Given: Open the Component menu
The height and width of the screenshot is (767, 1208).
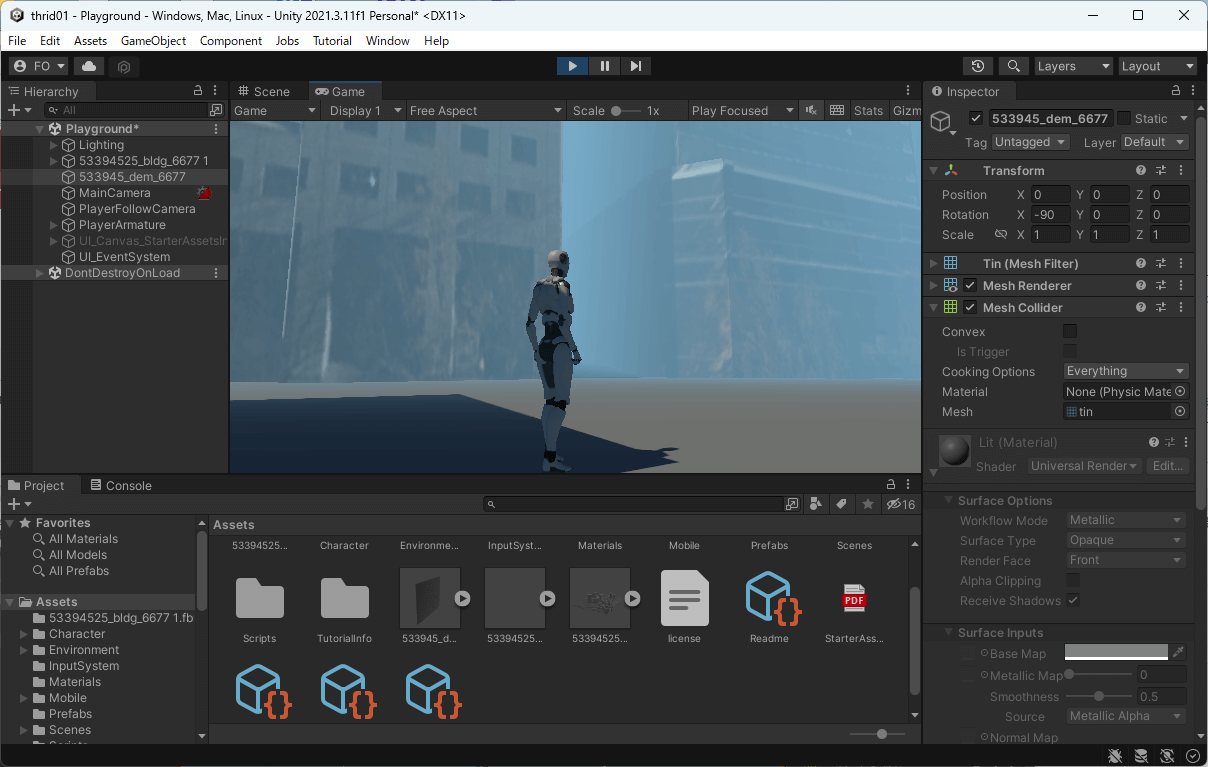Looking at the screenshot, I should [231, 41].
